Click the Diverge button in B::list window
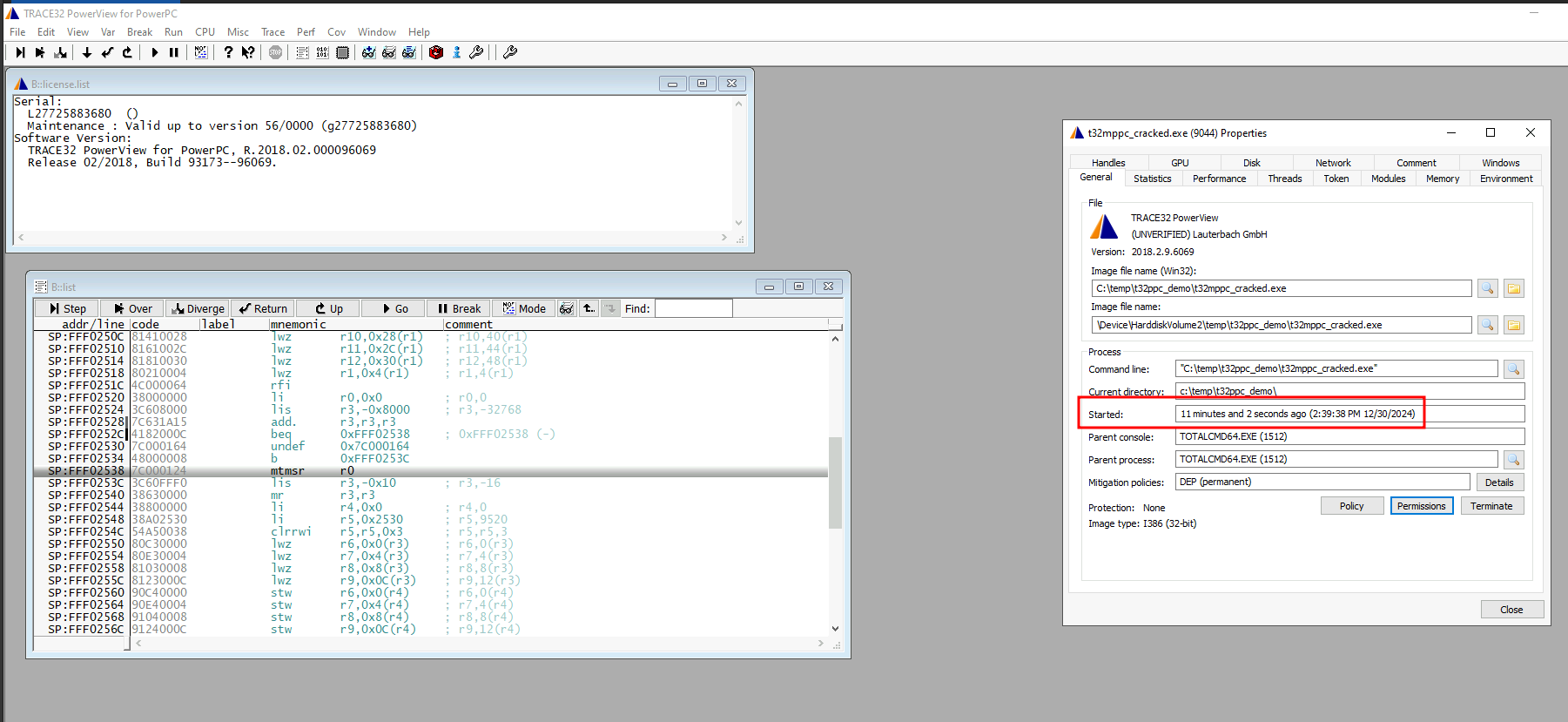The width and height of the screenshot is (1568, 722). pyautogui.click(x=198, y=308)
